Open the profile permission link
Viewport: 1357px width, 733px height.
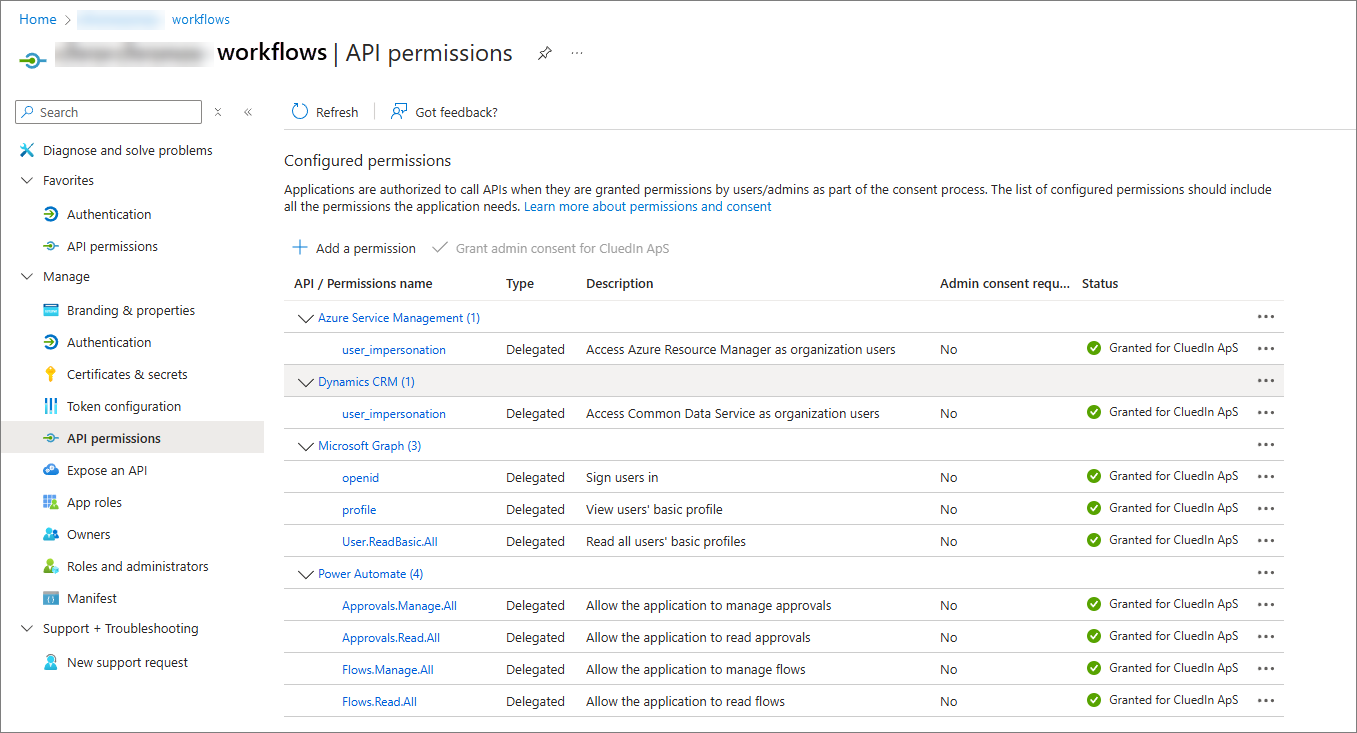pyautogui.click(x=359, y=510)
